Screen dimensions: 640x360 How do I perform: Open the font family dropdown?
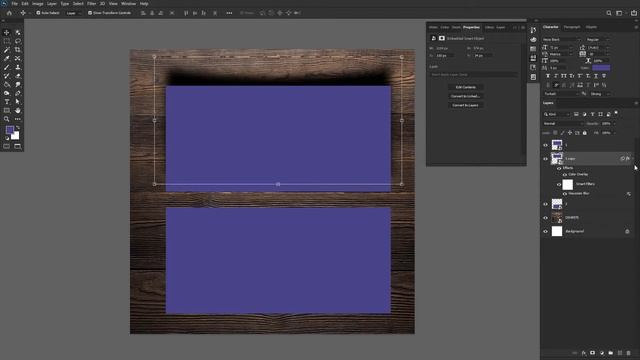point(562,40)
